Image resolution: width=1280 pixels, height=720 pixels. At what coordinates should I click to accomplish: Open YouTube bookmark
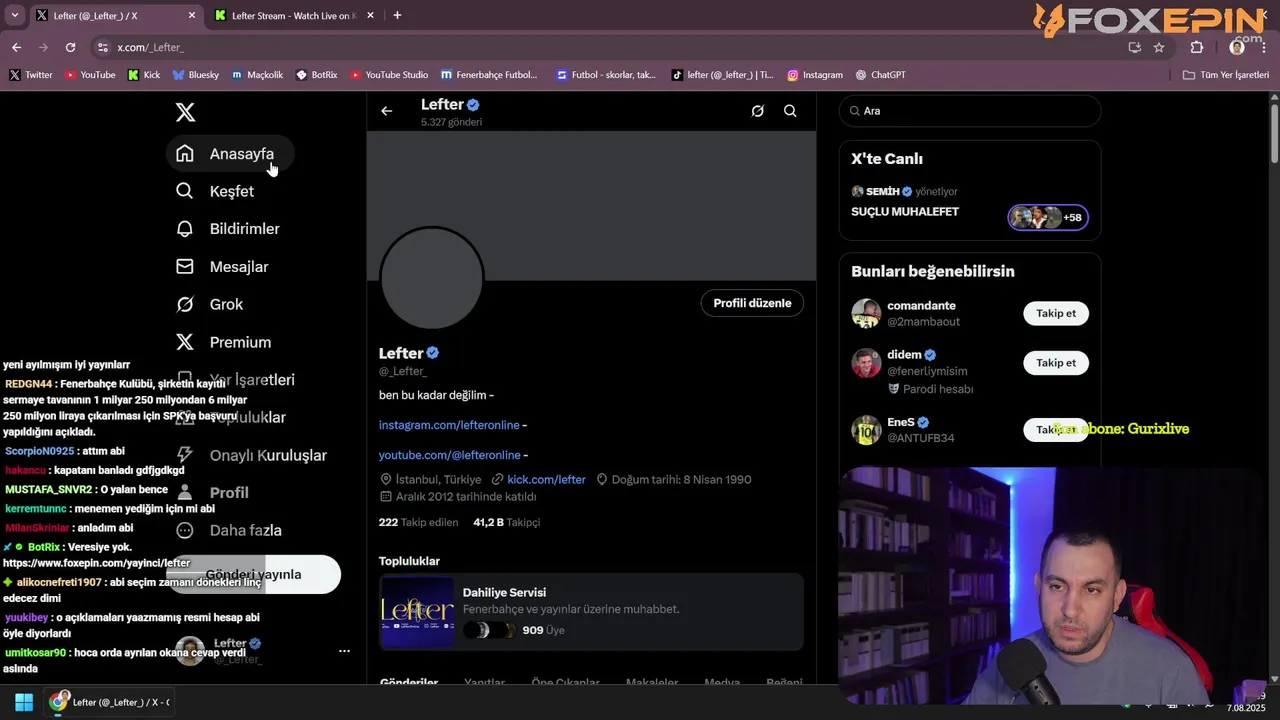coord(90,75)
